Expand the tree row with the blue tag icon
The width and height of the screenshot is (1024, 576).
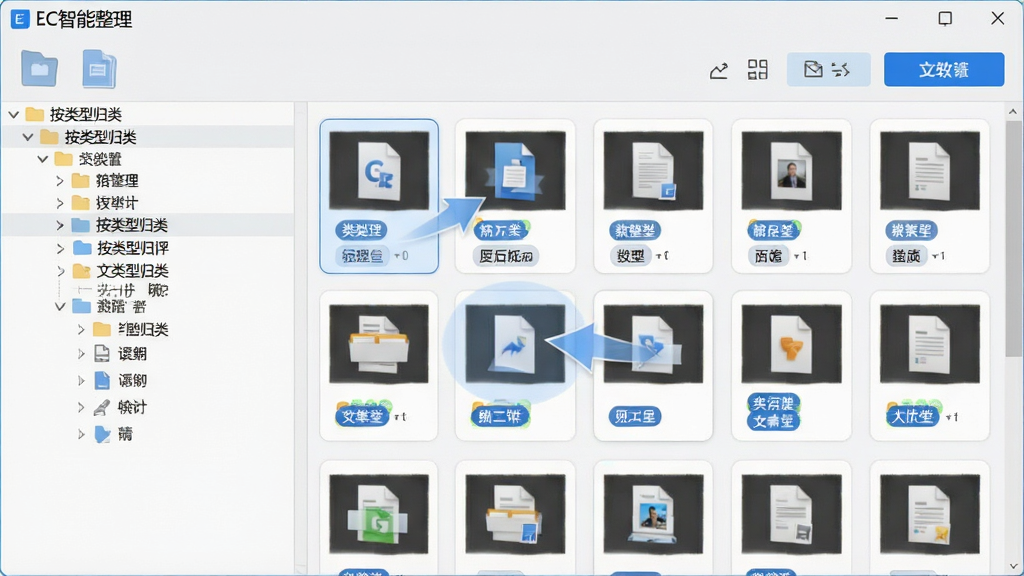click(81, 434)
